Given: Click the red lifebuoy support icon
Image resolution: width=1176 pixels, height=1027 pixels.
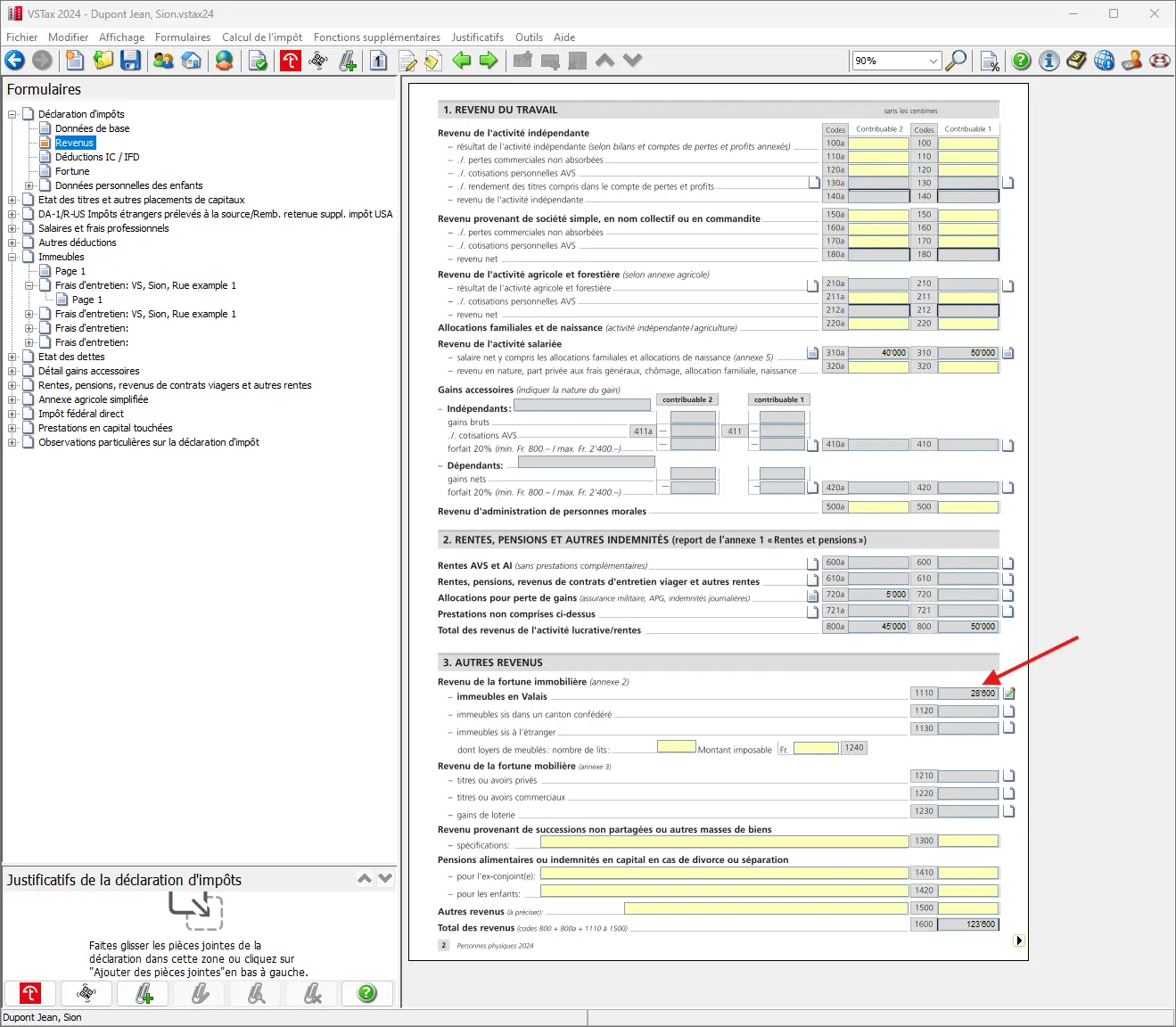Looking at the screenshot, I should (x=1159, y=61).
